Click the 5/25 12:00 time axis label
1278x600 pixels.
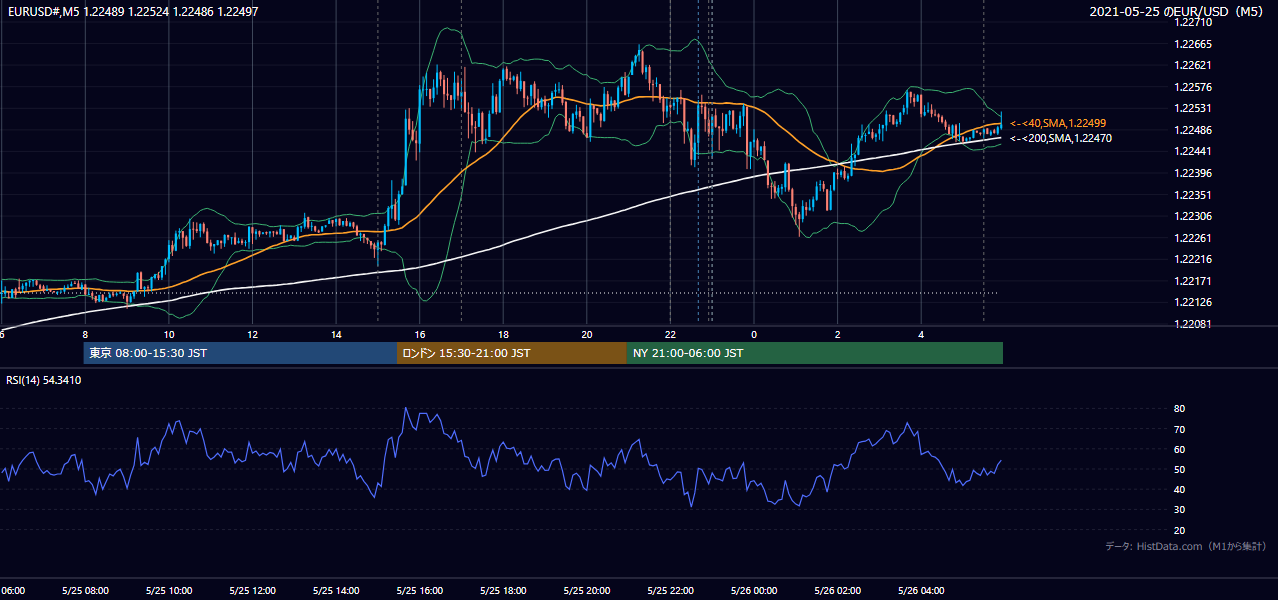click(x=252, y=591)
